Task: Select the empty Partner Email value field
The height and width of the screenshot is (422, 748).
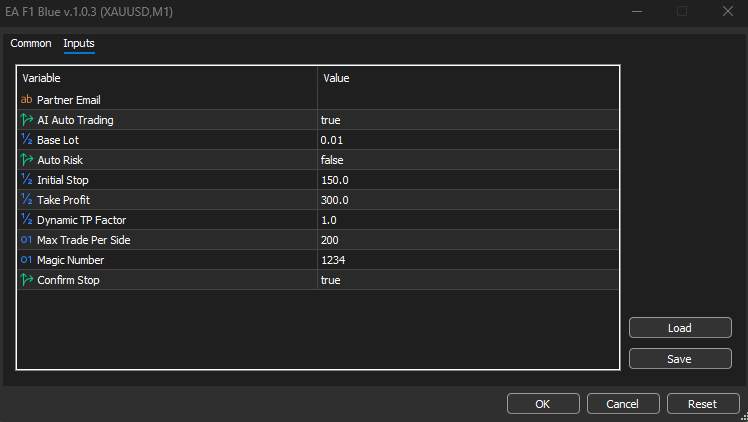Action: [x=468, y=100]
